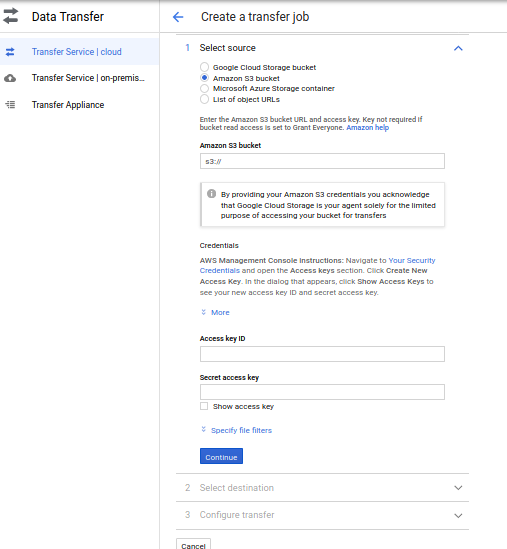This screenshot has height=549, width=507.
Task: Focus the Access key ID input field
Action: 322,354
